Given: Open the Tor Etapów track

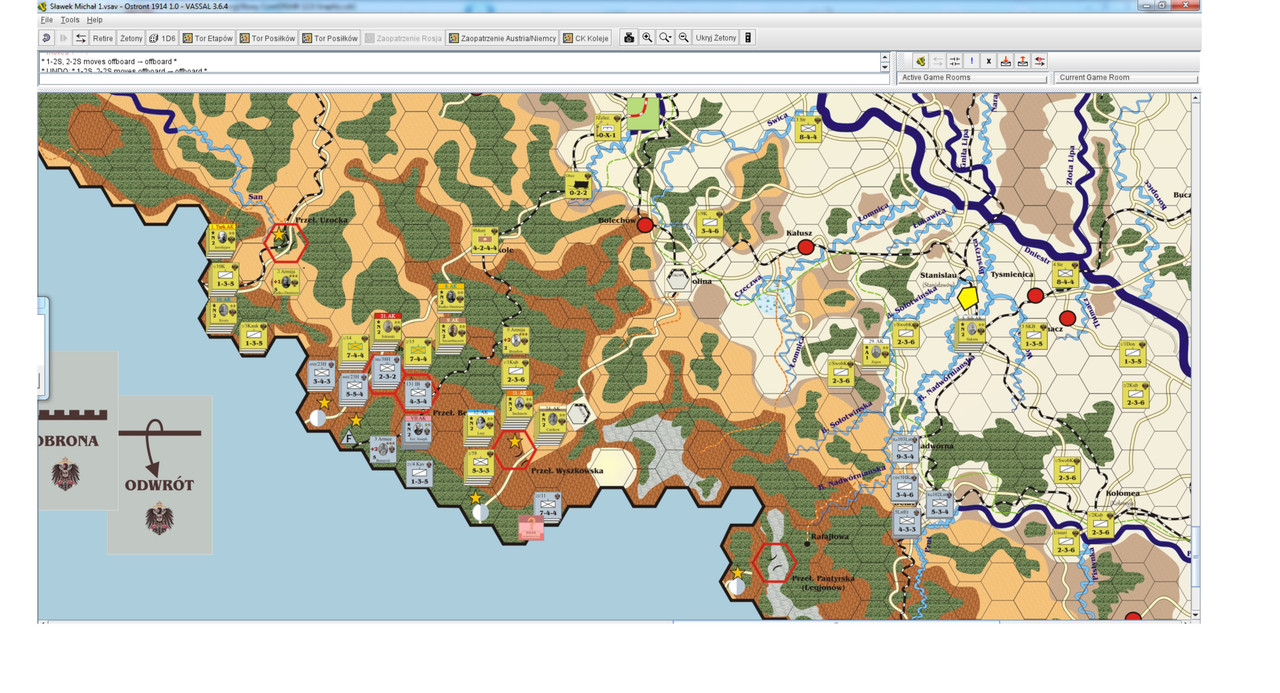Looking at the screenshot, I should 207,38.
